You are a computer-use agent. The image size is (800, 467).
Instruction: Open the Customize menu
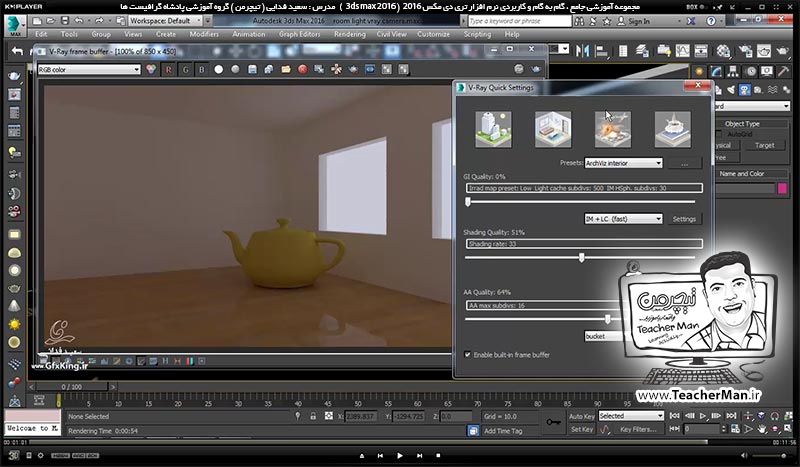[434, 34]
